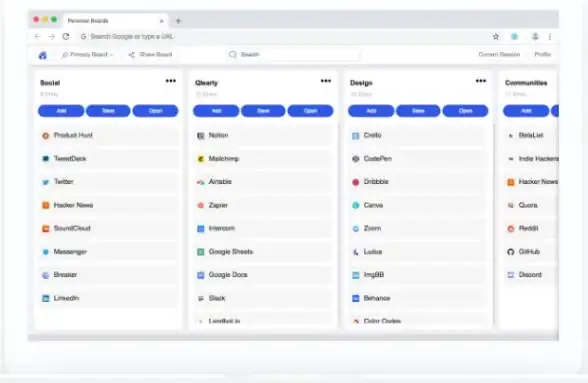This screenshot has width=588, height=383.
Task: Click the Product Hunt favicon
Action: click(x=46, y=136)
